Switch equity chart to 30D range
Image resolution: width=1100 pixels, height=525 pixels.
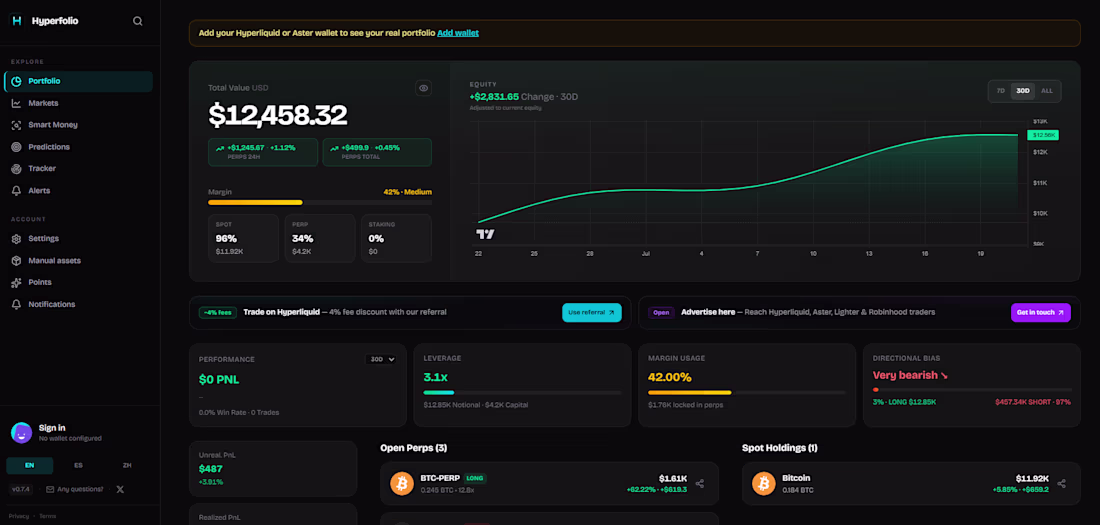[x=1023, y=91]
